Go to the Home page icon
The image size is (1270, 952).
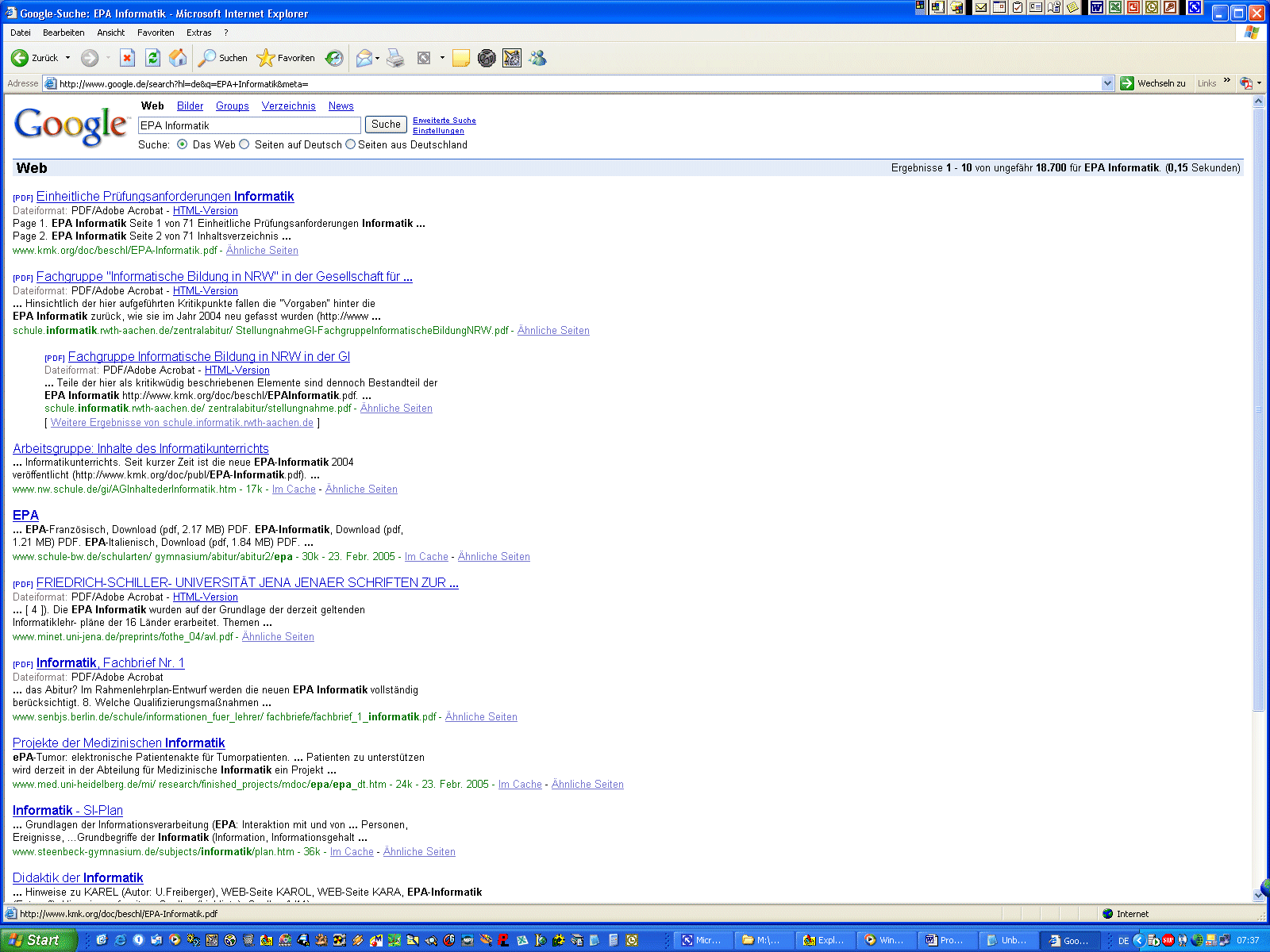point(178,58)
